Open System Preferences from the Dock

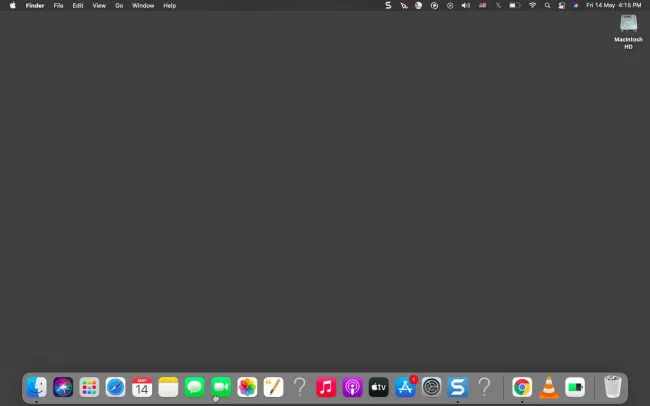[x=431, y=387]
